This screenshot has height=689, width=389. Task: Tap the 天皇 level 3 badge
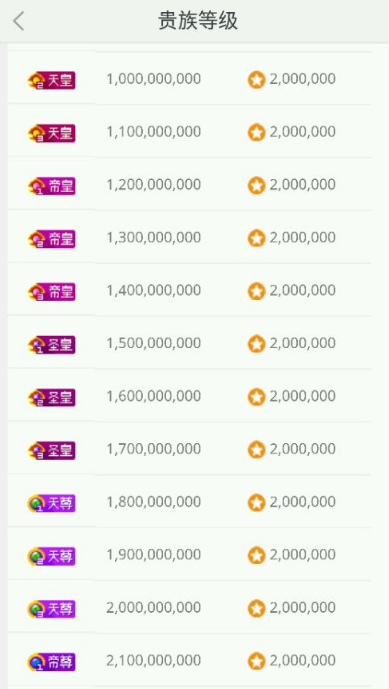click(52, 133)
